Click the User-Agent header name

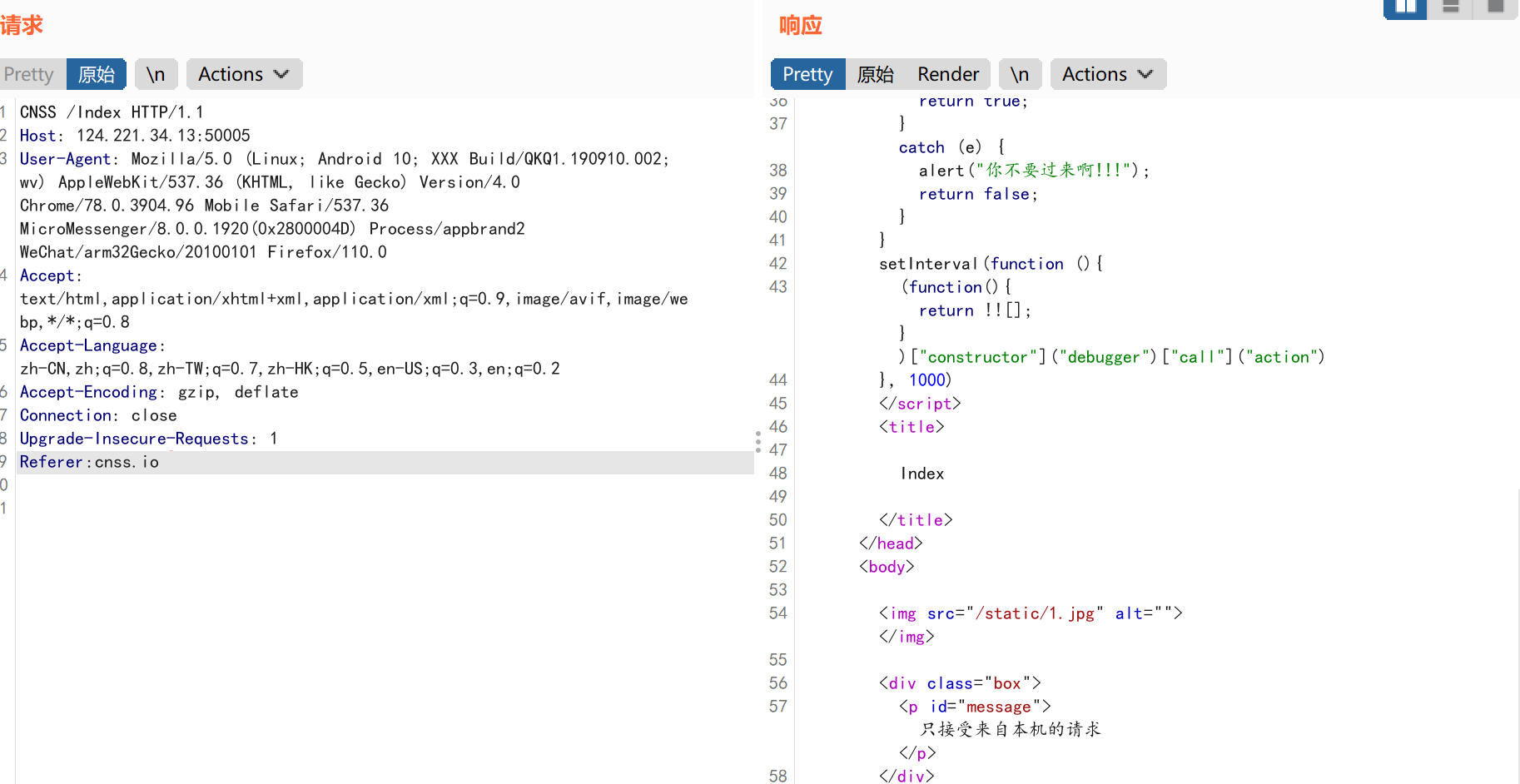point(66,159)
